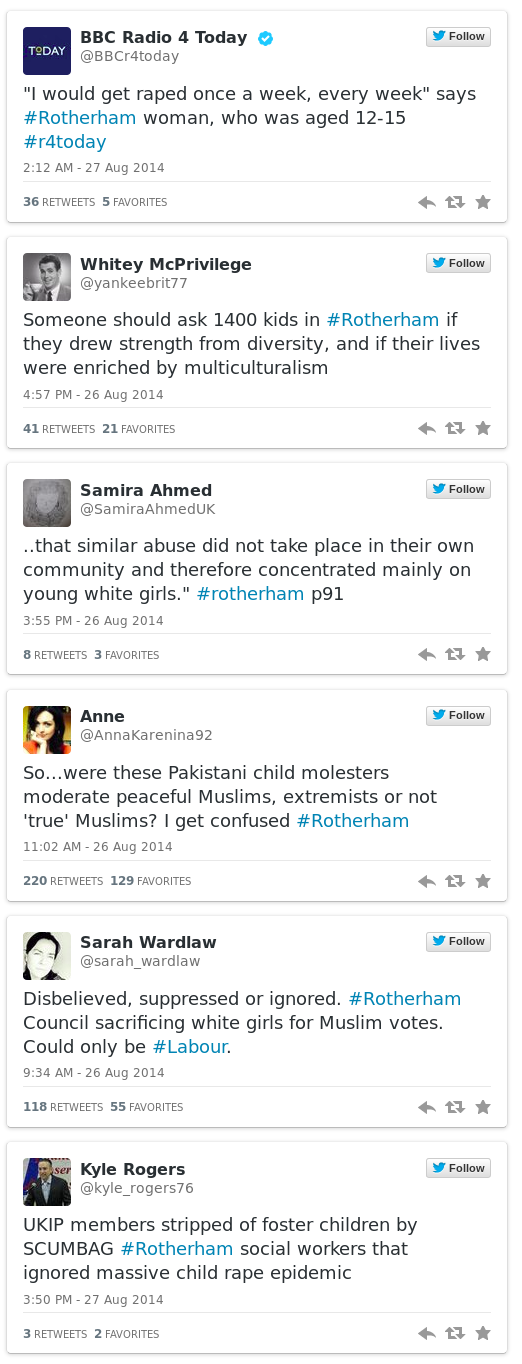The width and height of the screenshot is (522, 1364).
Task: View the 220 retweets on Anne's tweet
Action: (63, 881)
